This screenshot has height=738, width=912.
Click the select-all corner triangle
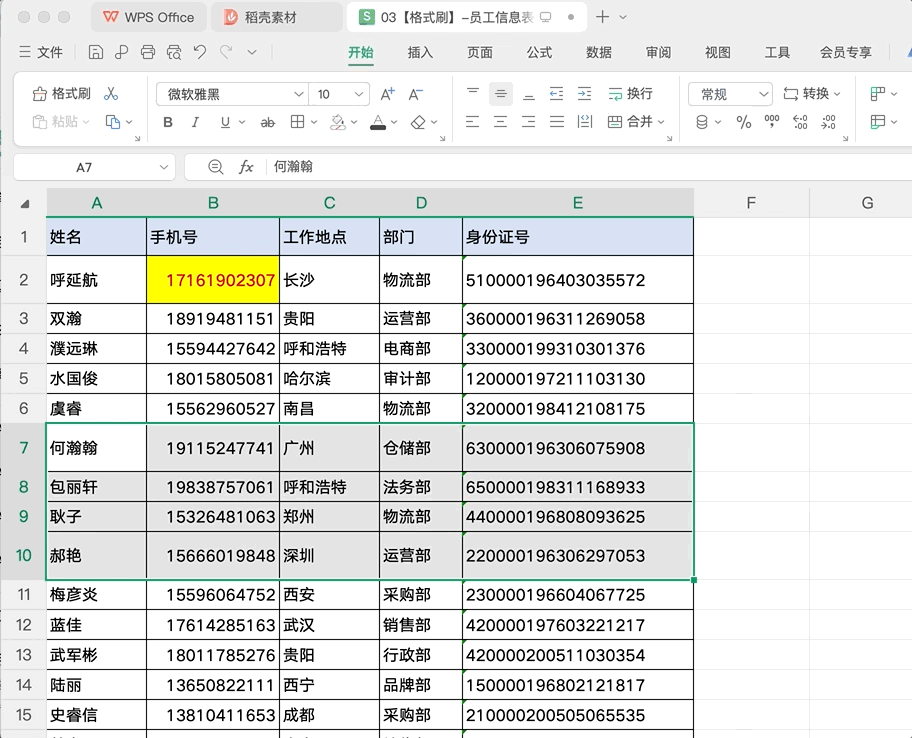click(24, 204)
